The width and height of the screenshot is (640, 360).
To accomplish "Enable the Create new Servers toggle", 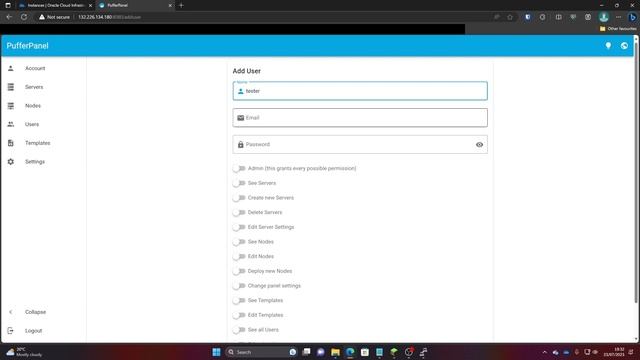I will point(239,198).
